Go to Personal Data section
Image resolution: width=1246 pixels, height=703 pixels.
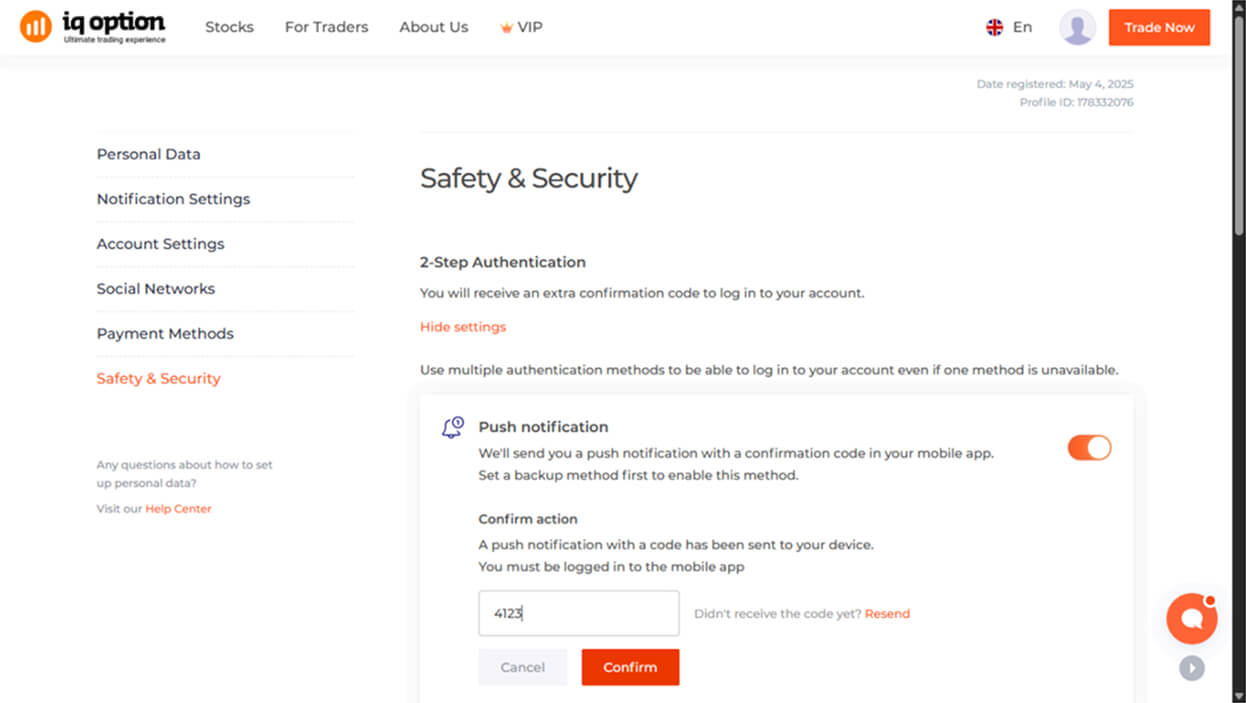148,154
